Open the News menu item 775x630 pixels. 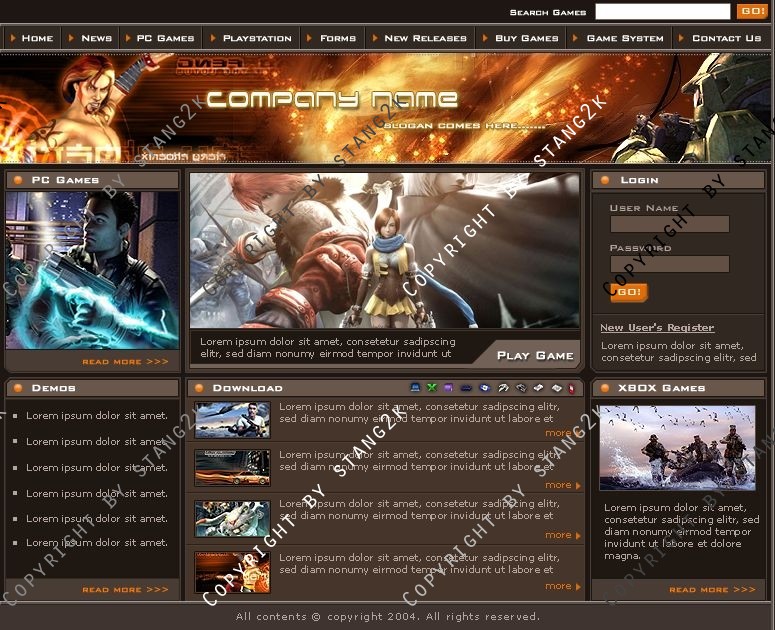(96, 38)
